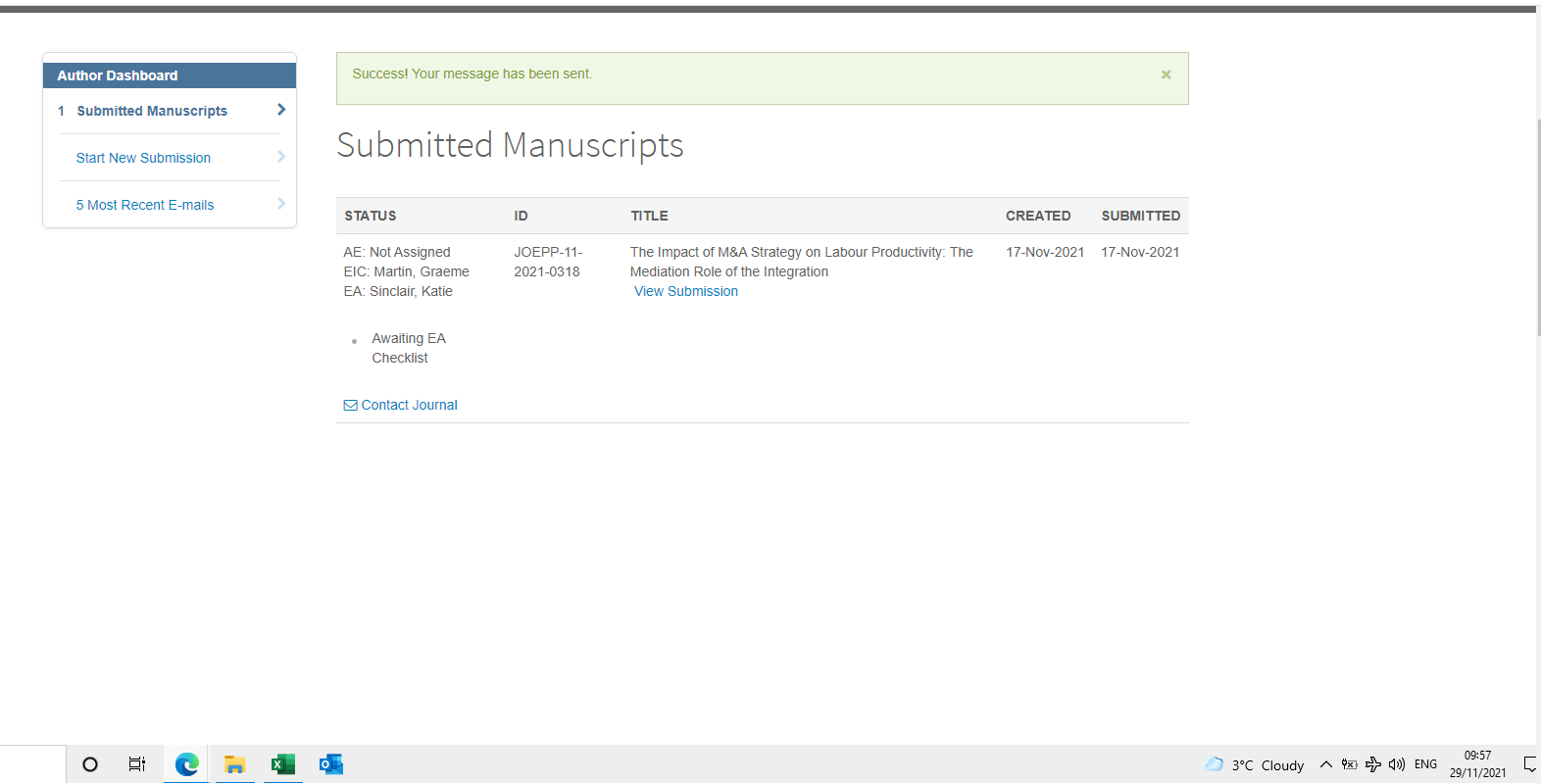The width and height of the screenshot is (1541, 784).
Task: Click the SUBMITTED column header
Action: tap(1140, 216)
